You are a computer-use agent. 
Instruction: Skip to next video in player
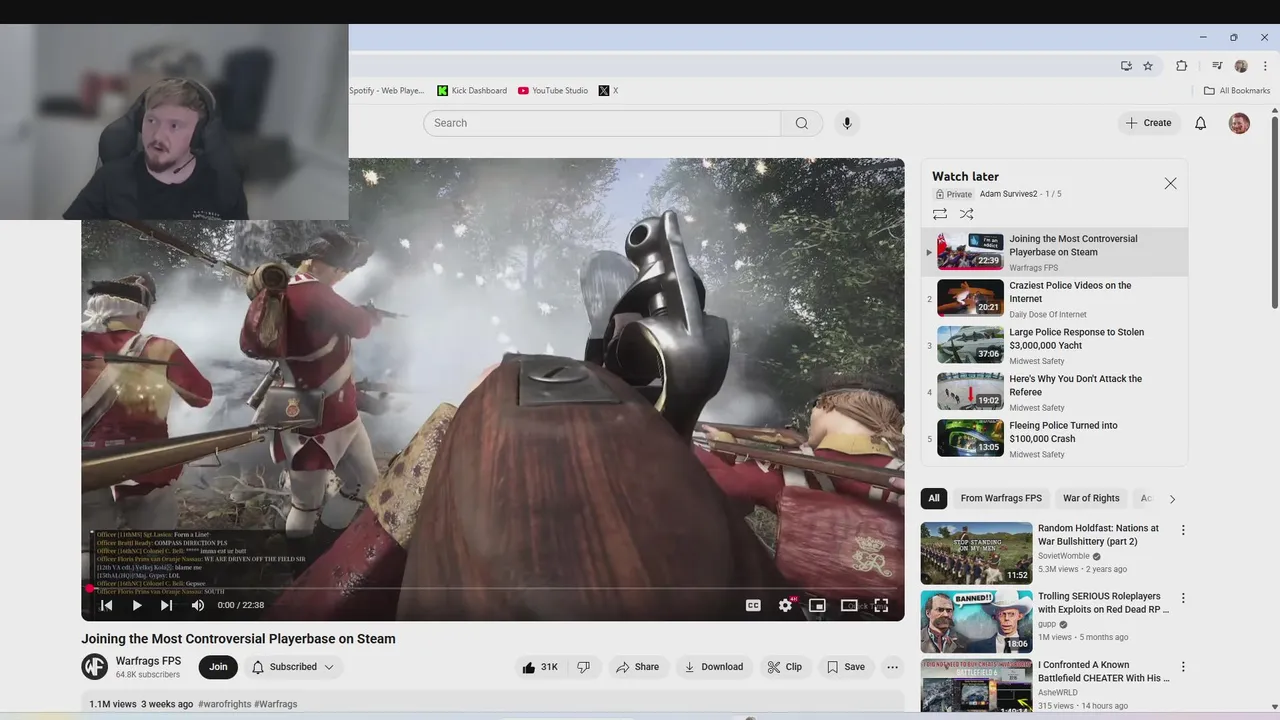point(167,605)
